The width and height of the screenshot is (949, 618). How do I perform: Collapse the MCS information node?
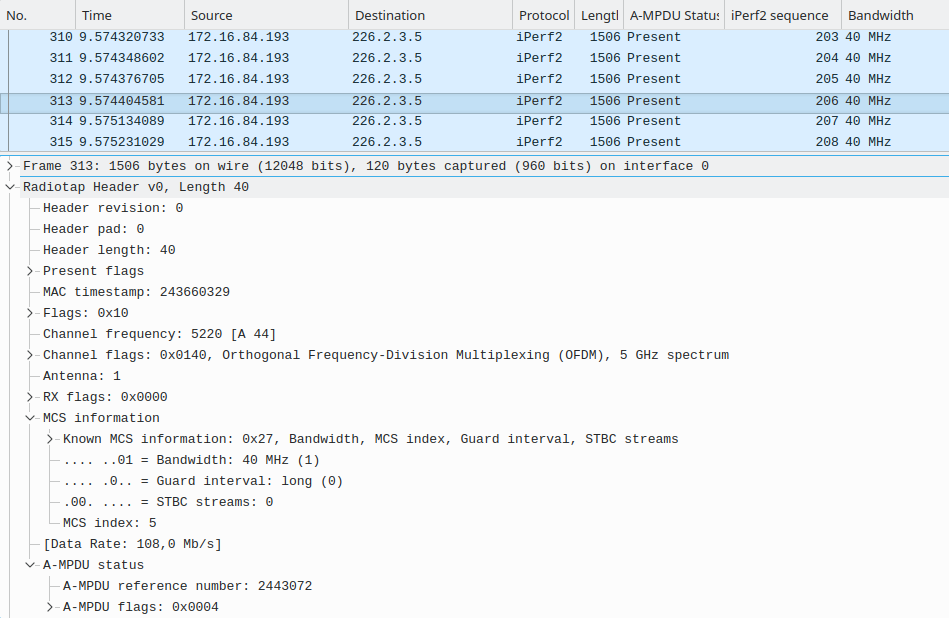(x=30, y=418)
